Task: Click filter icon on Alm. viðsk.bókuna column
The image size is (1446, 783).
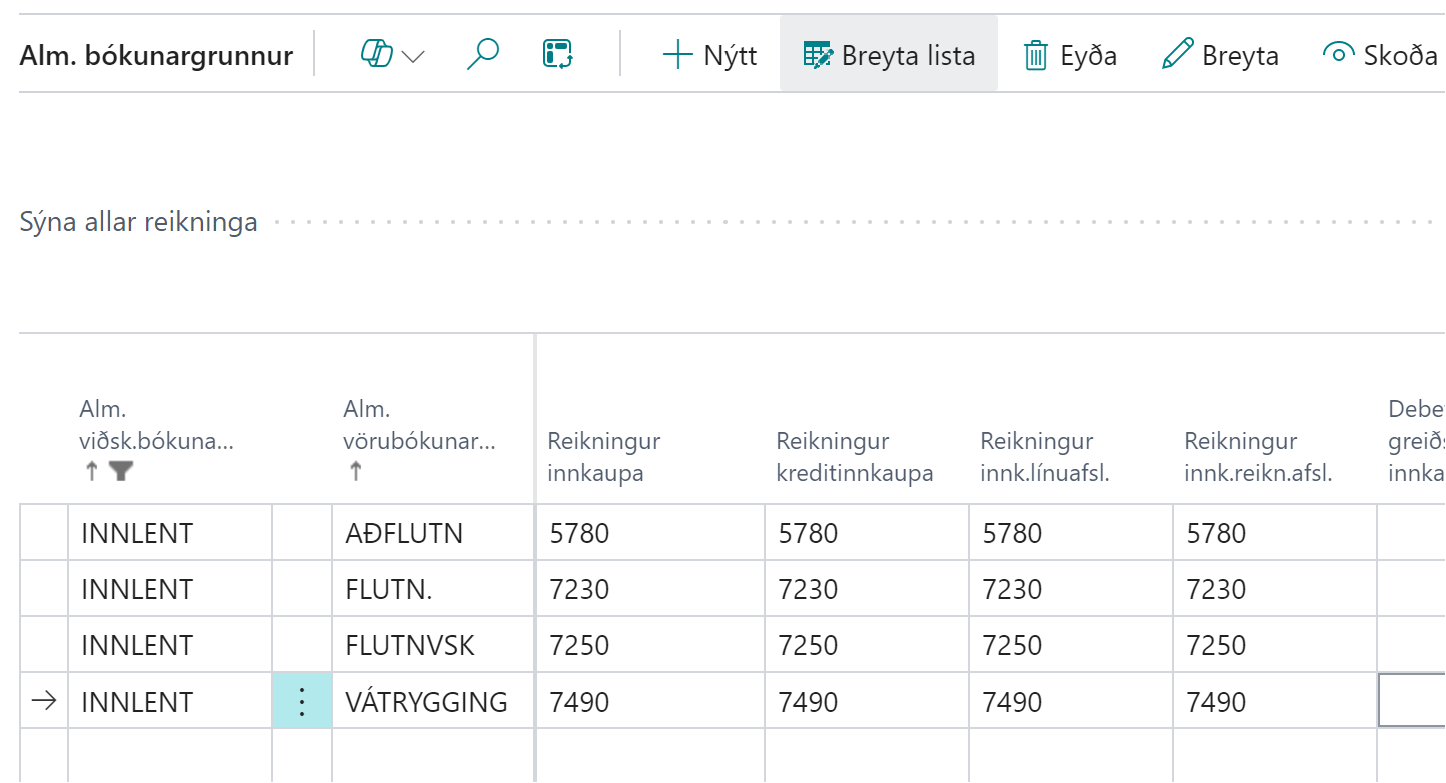Action: pyautogui.click(x=121, y=473)
